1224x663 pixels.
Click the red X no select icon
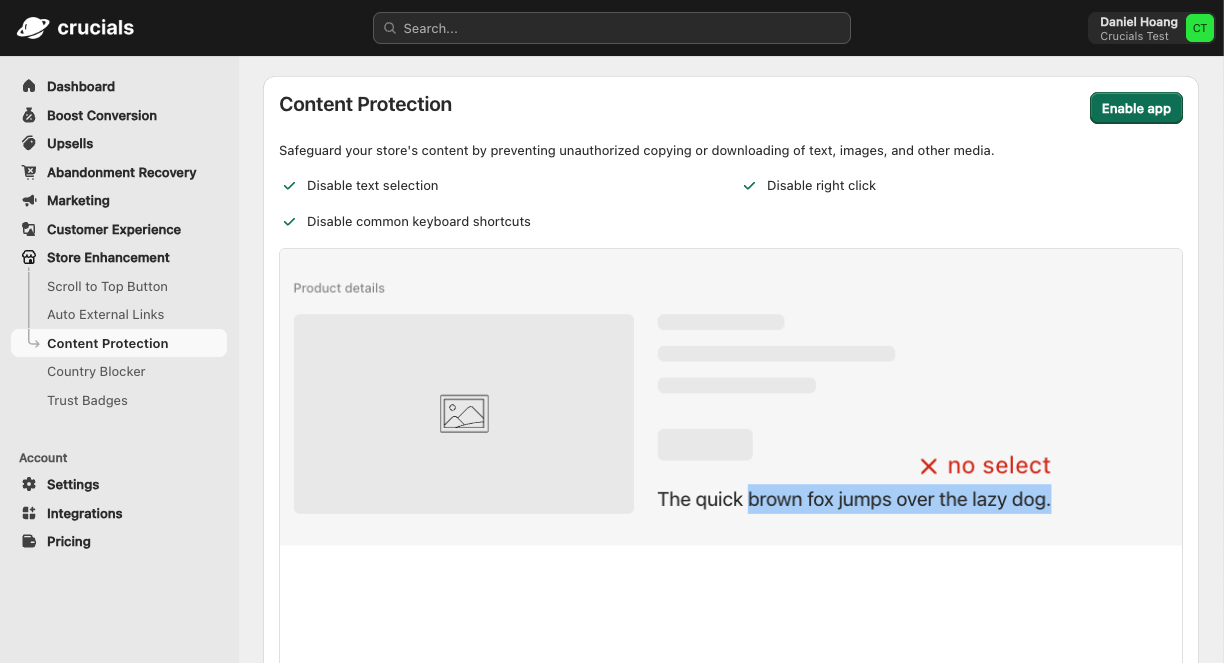click(x=929, y=466)
